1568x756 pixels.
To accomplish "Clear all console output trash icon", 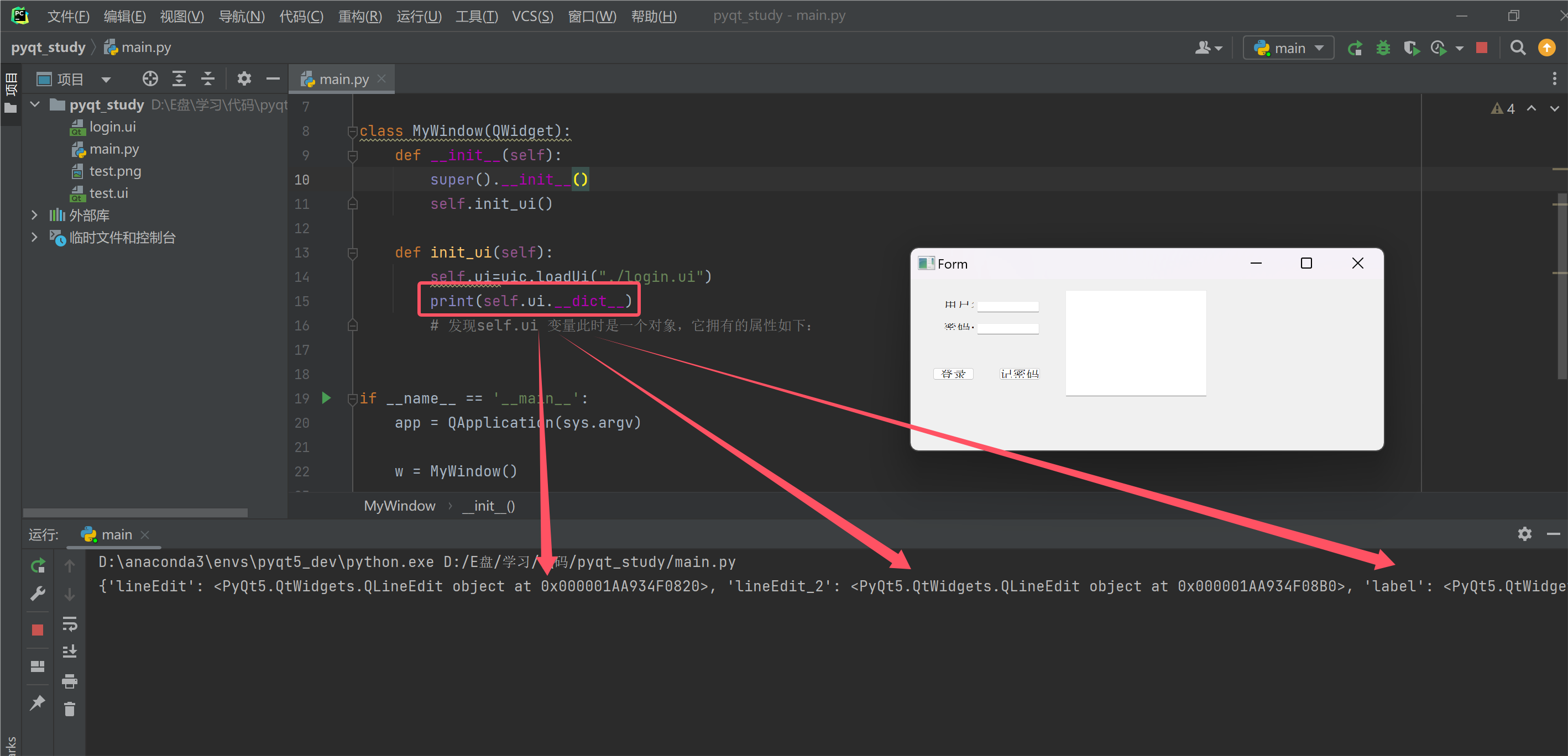I will pos(70,709).
